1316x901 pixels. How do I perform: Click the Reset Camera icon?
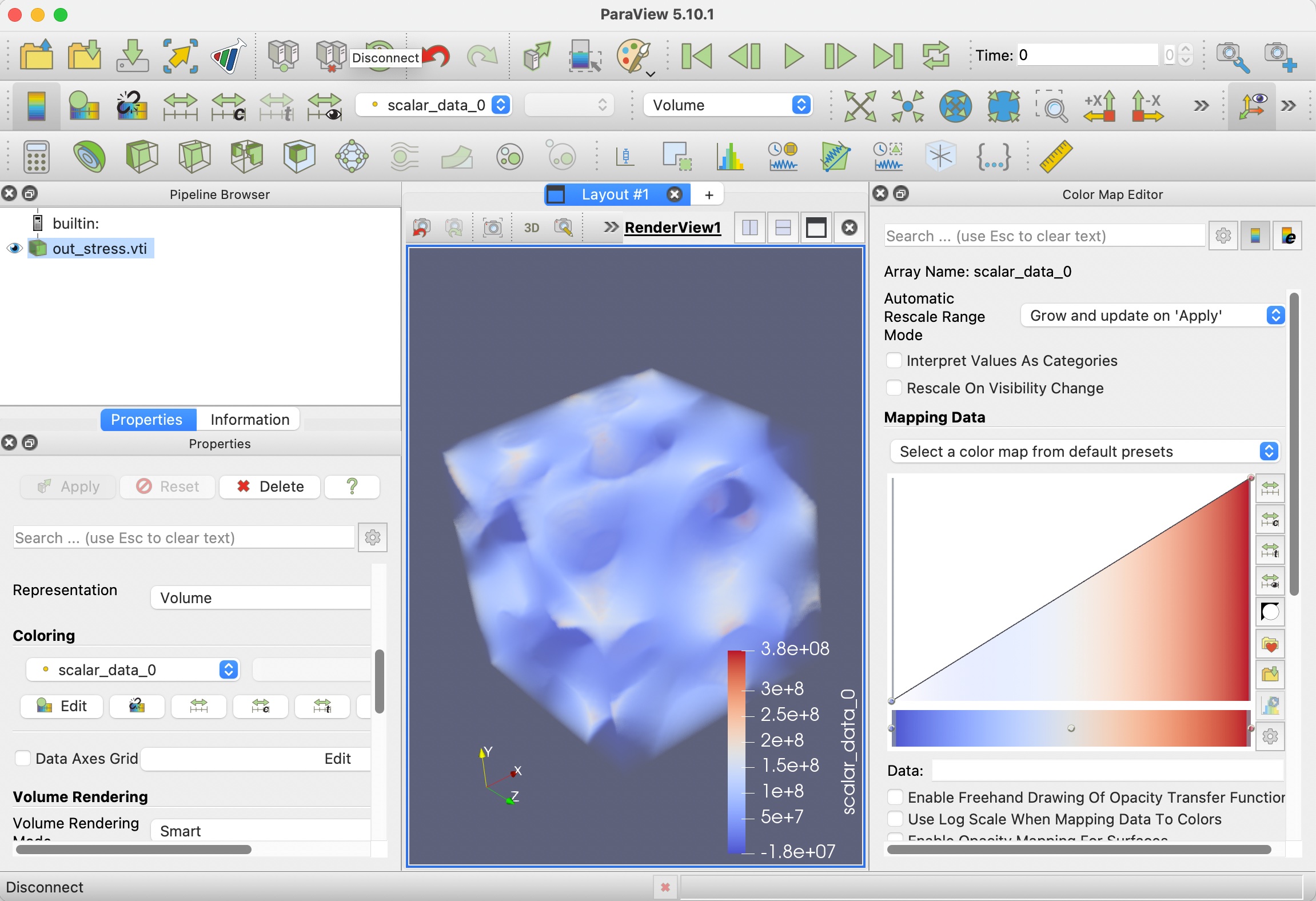click(x=860, y=106)
